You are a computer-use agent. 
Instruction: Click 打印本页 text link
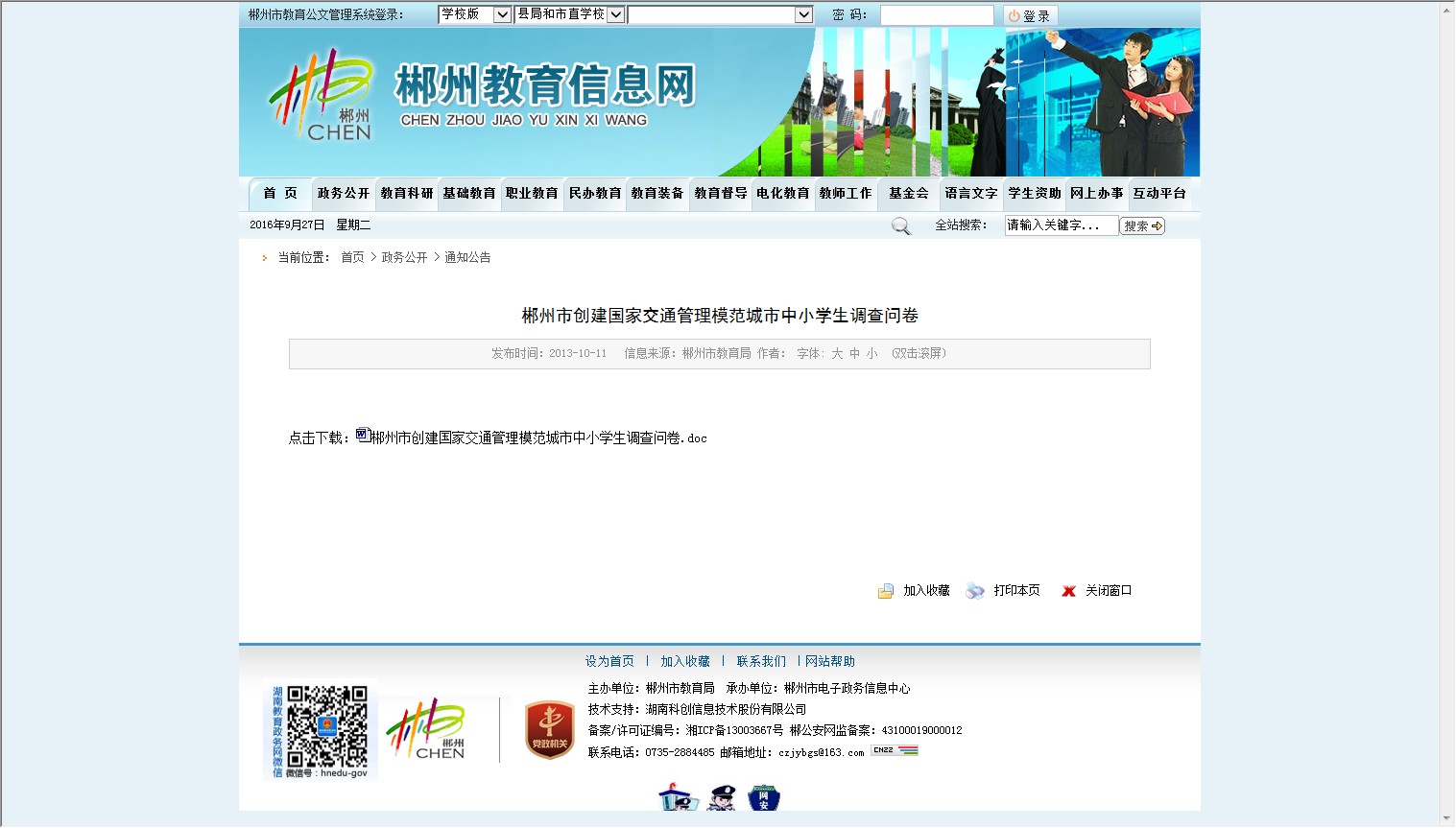click(1017, 591)
